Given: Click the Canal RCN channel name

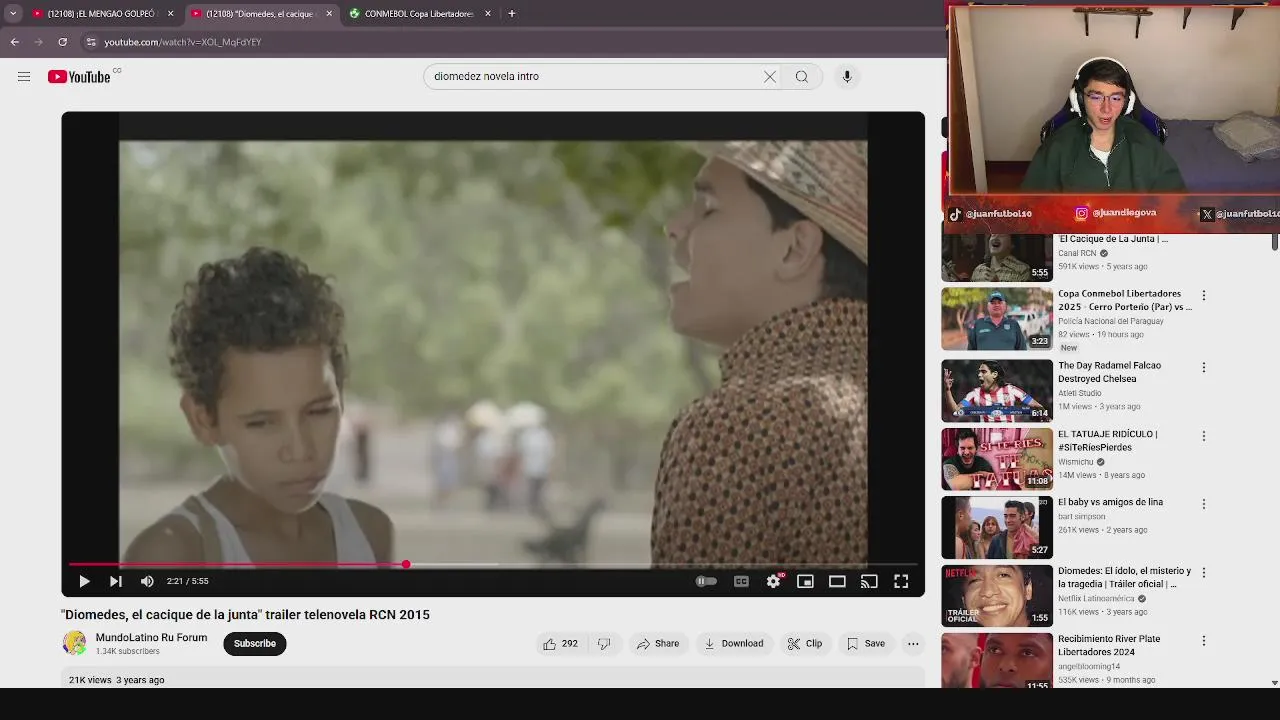Looking at the screenshot, I should pos(1077,253).
